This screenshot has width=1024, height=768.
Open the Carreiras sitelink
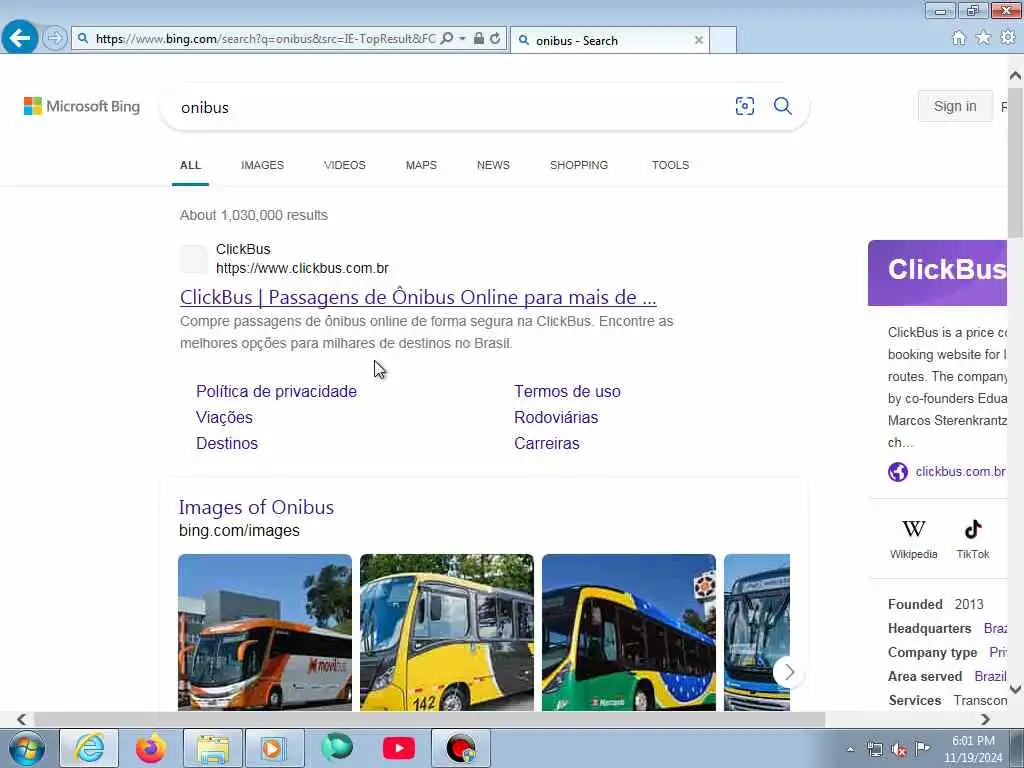(x=547, y=443)
